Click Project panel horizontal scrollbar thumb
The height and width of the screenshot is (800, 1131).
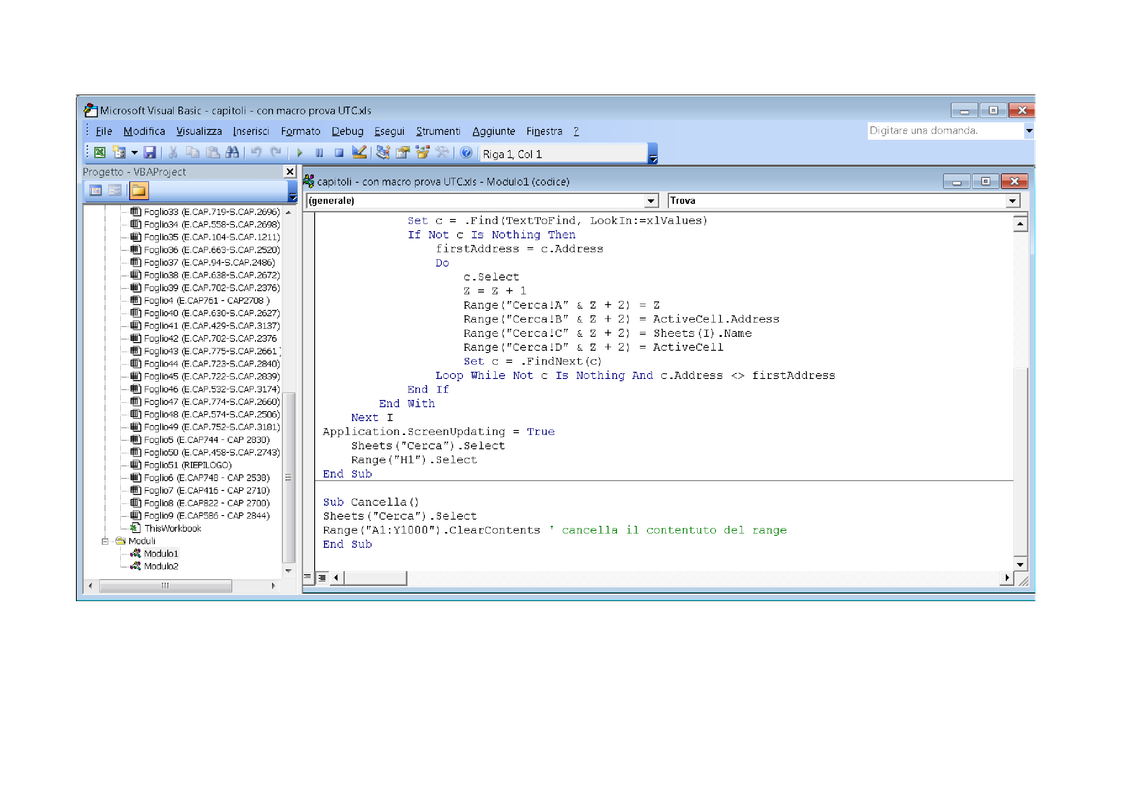coord(165,586)
